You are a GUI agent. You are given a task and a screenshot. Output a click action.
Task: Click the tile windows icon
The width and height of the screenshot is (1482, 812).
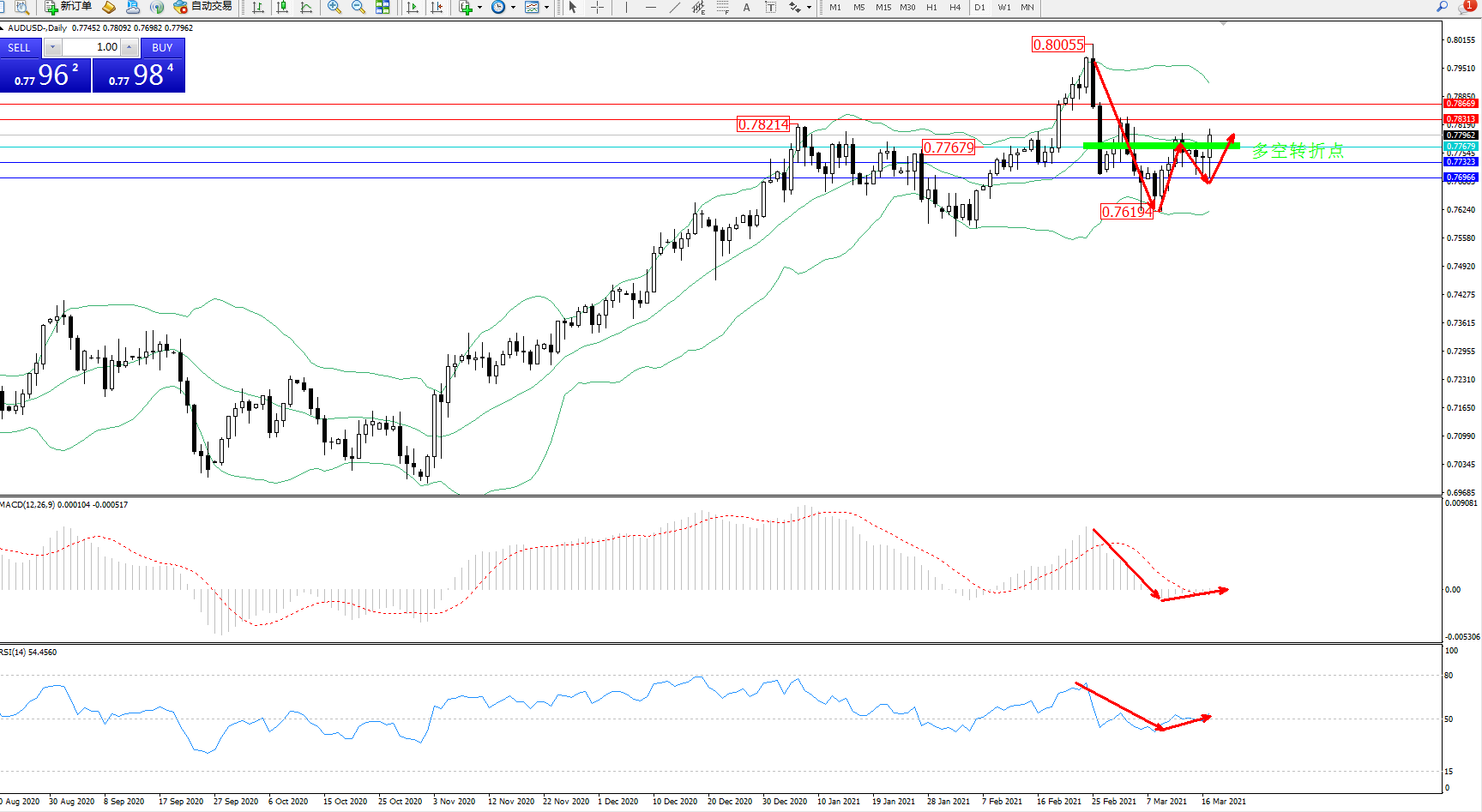[x=383, y=7]
